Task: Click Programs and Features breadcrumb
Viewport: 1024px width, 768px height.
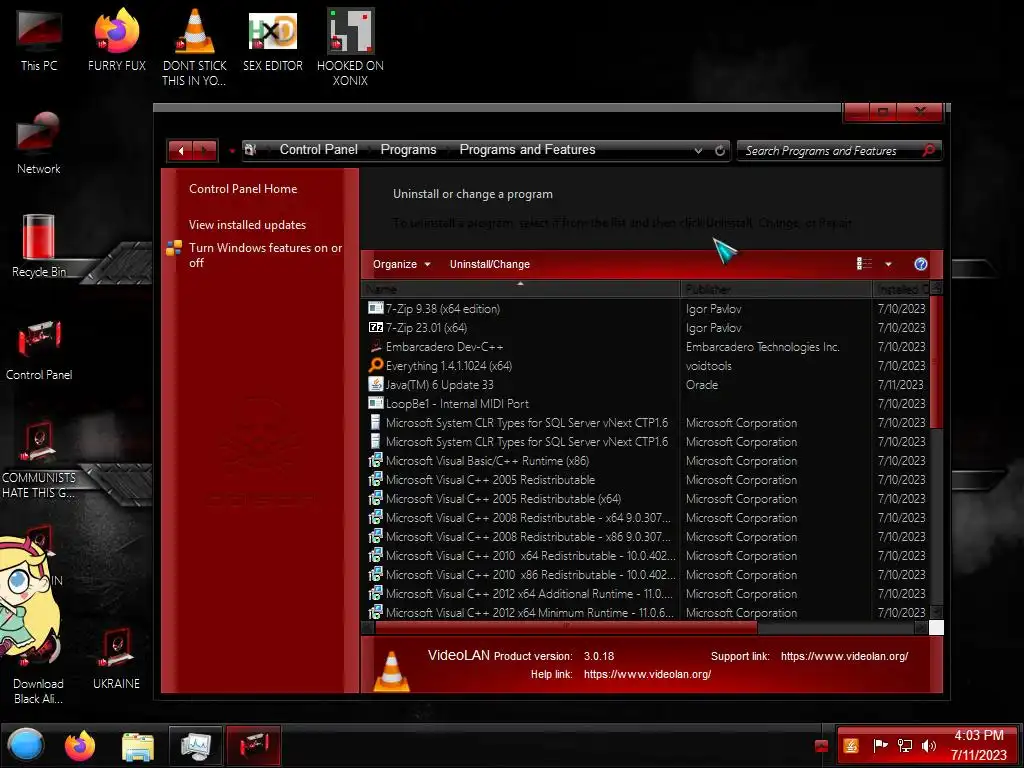Action: [x=528, y=150]
